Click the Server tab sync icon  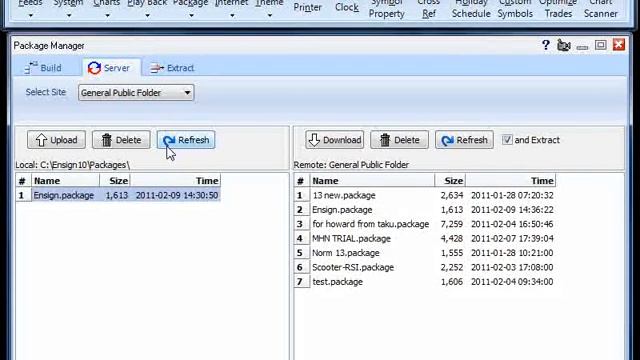(94, 68)
